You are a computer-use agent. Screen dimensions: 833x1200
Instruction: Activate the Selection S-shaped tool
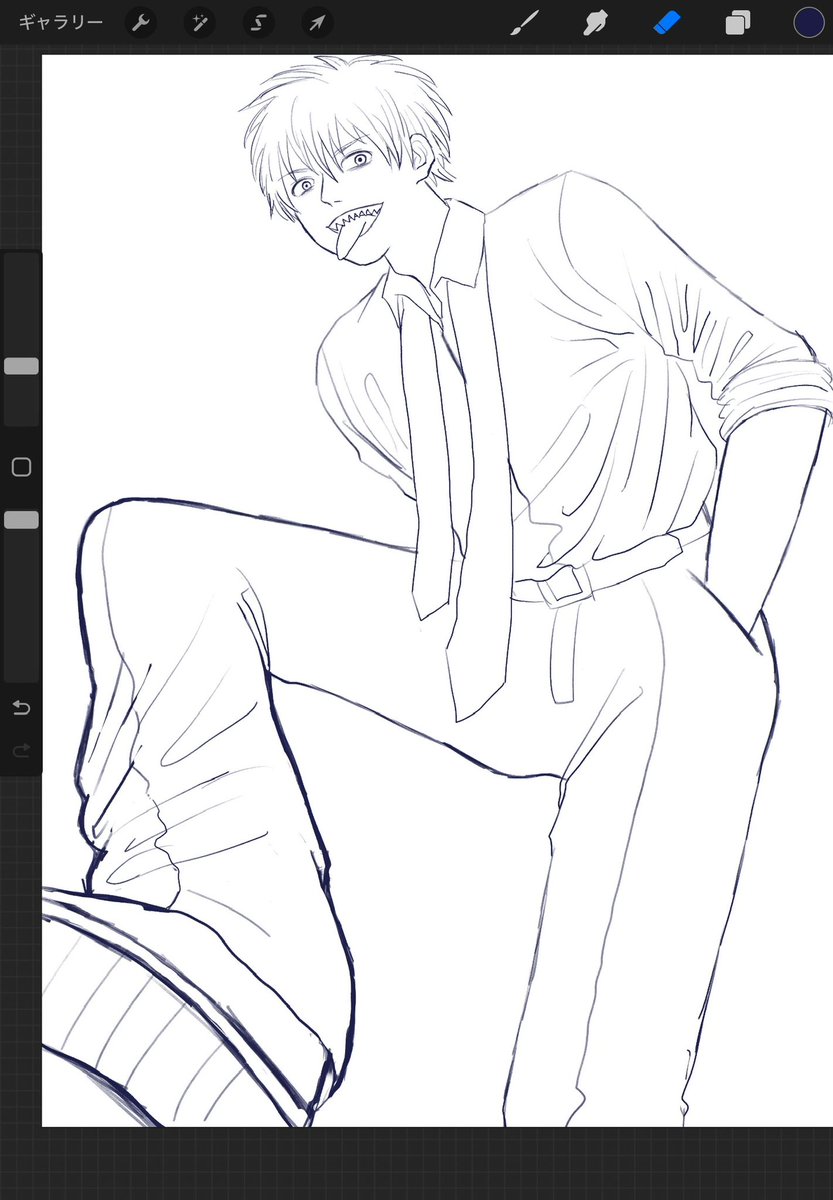click(259, 22)
